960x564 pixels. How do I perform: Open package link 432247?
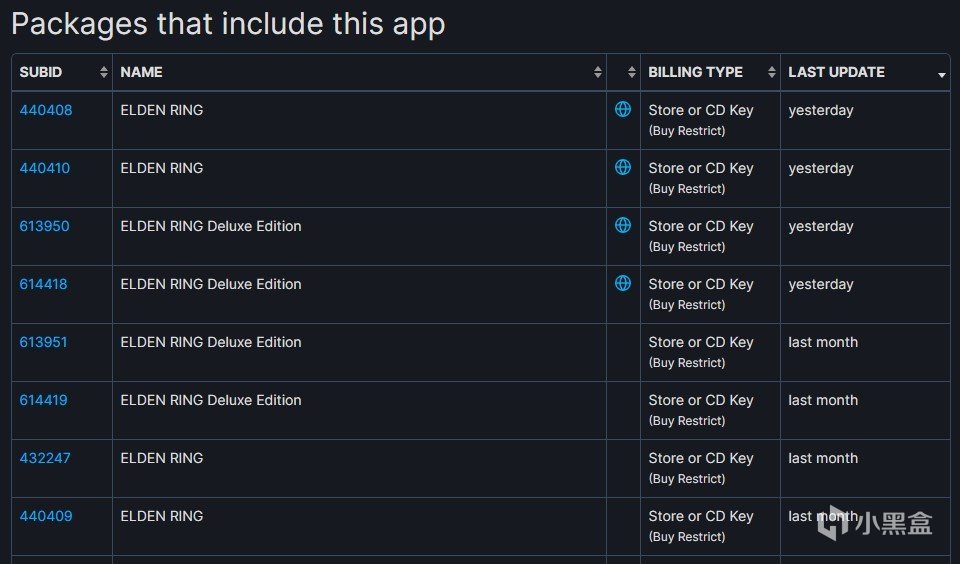point(45,458)
